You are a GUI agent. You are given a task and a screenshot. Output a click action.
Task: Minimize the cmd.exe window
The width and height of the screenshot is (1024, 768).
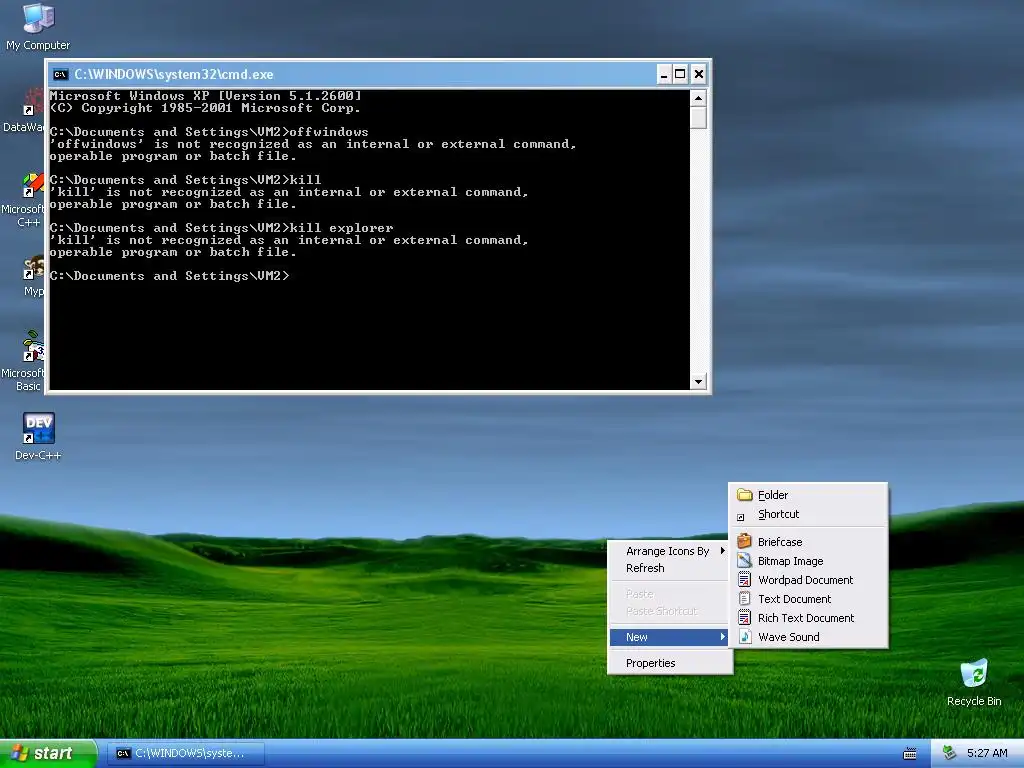[664, 74]
